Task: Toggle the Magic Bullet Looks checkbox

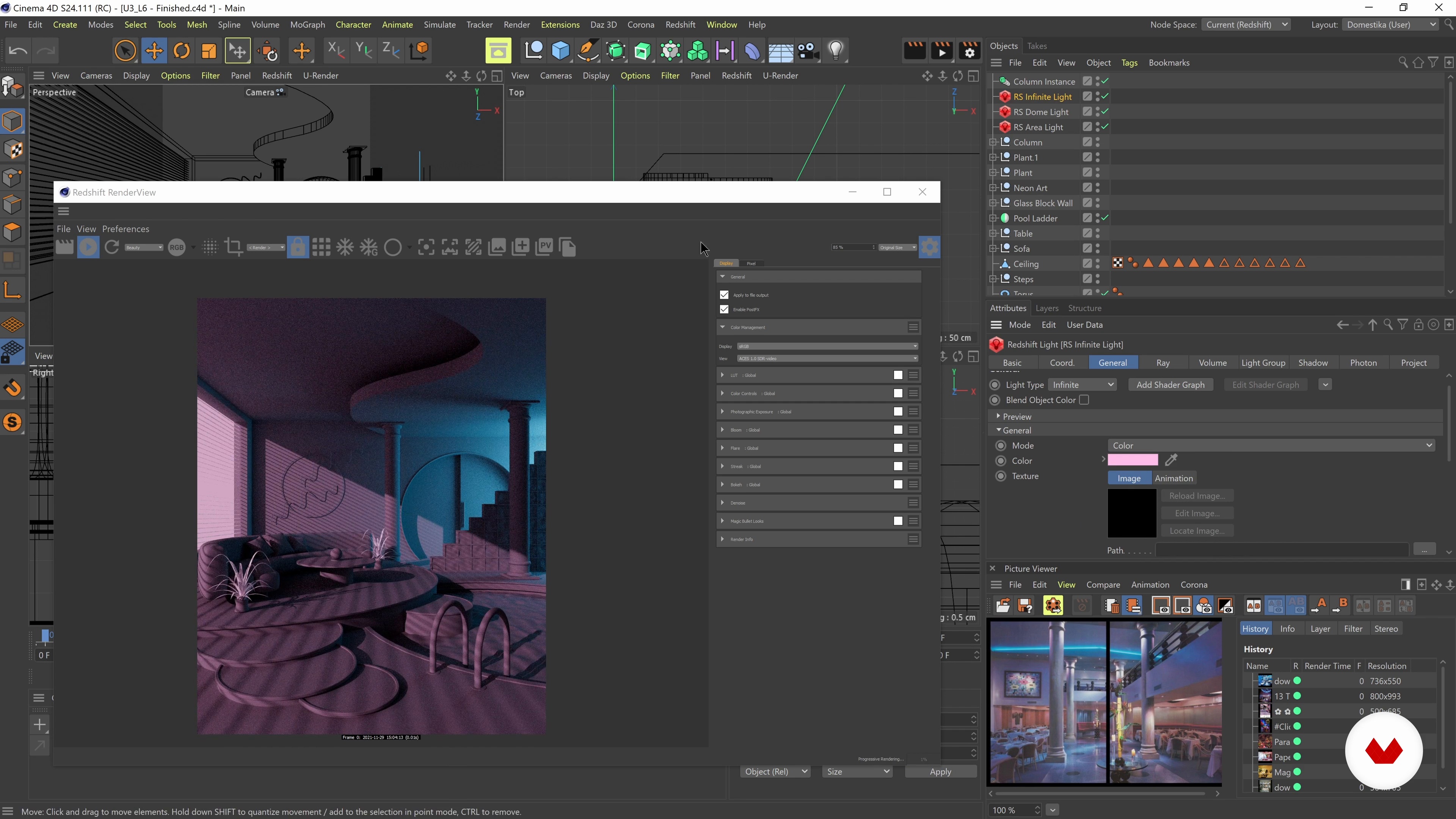Action: coord(897,521)
